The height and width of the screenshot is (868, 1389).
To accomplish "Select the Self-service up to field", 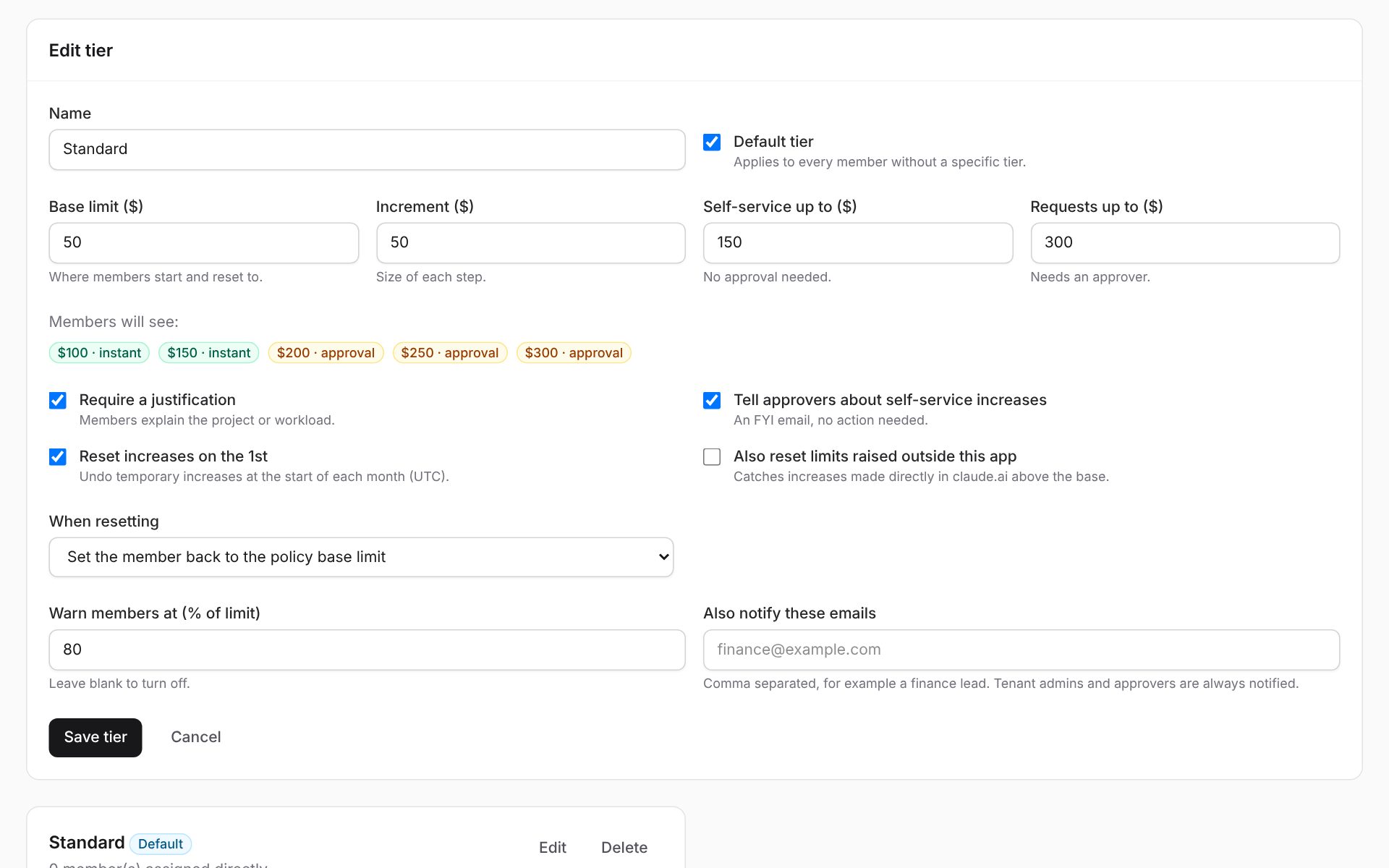I will [x=858, y=243].
